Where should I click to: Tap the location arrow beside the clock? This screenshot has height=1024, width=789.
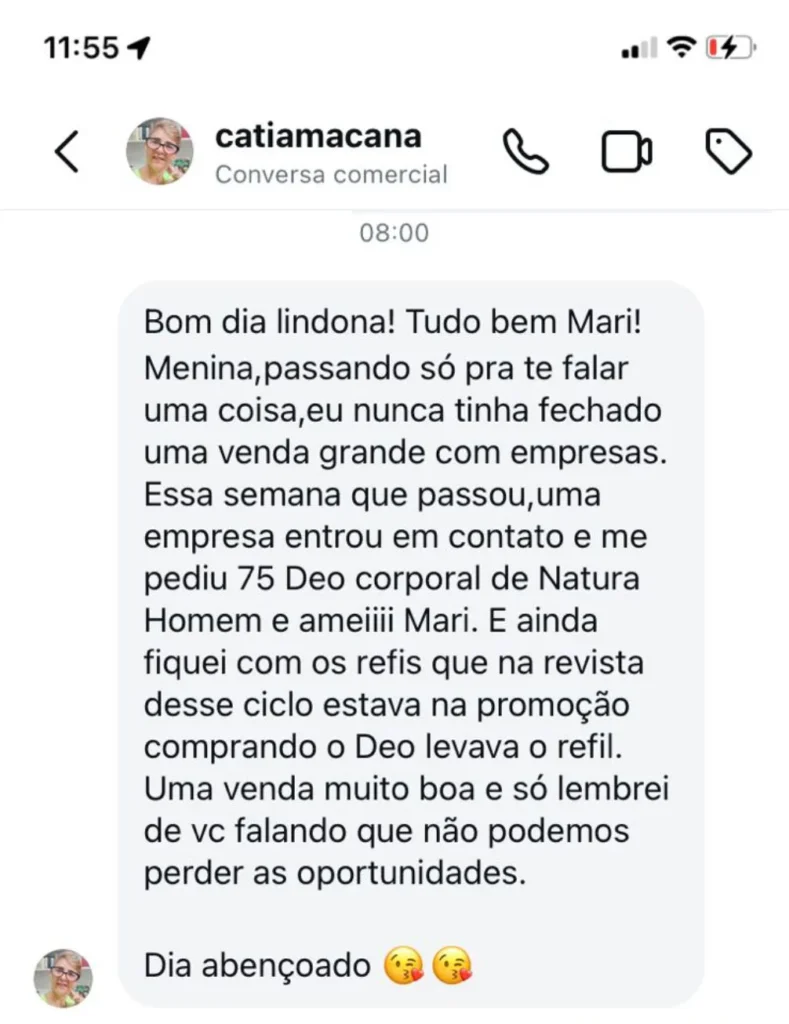point(138,47)
